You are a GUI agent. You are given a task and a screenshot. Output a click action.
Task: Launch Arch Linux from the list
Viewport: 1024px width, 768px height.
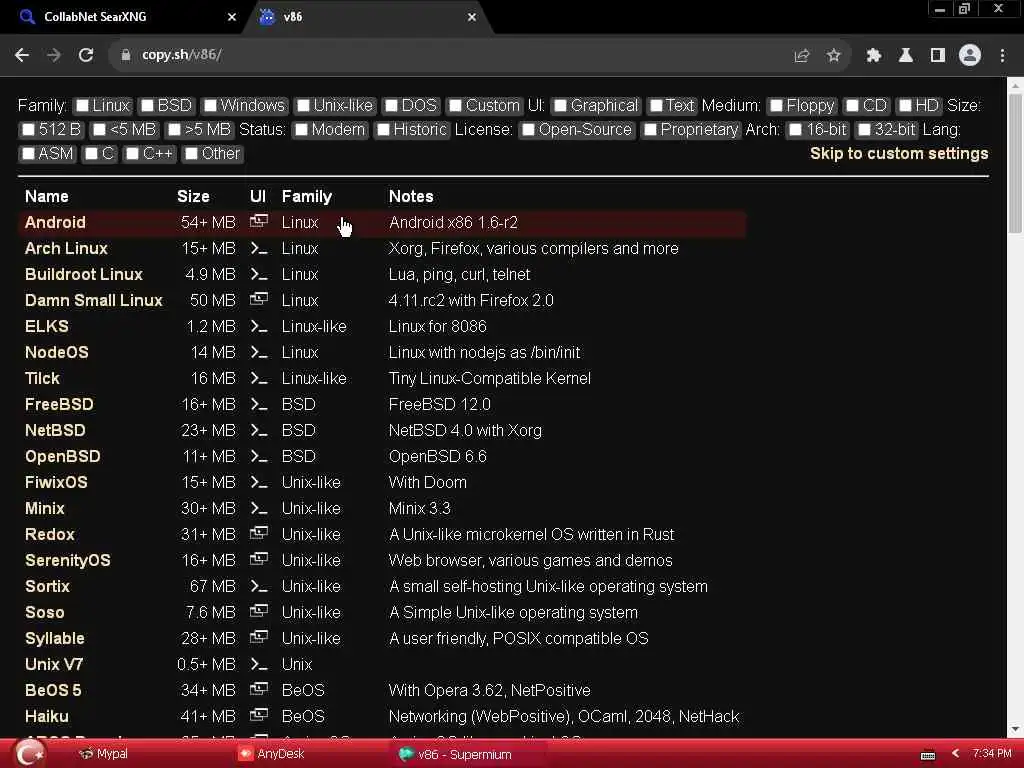(66, 249)
